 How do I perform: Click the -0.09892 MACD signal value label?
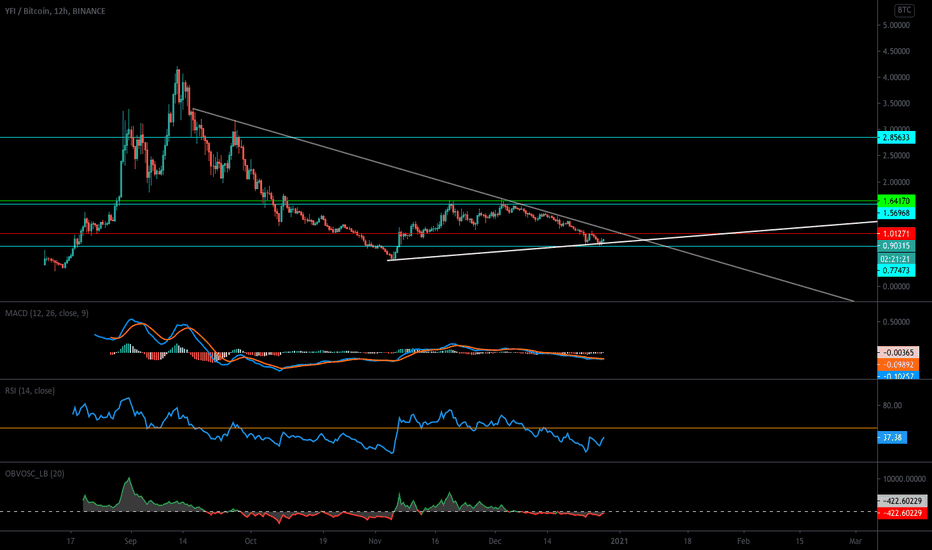pyautogui.click(x=898, y=365)
